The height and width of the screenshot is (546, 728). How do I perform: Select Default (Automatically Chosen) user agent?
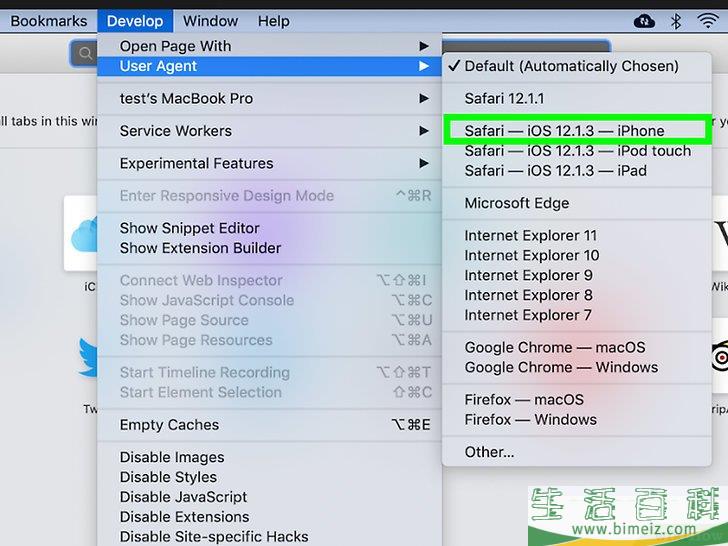pos(577,66)
